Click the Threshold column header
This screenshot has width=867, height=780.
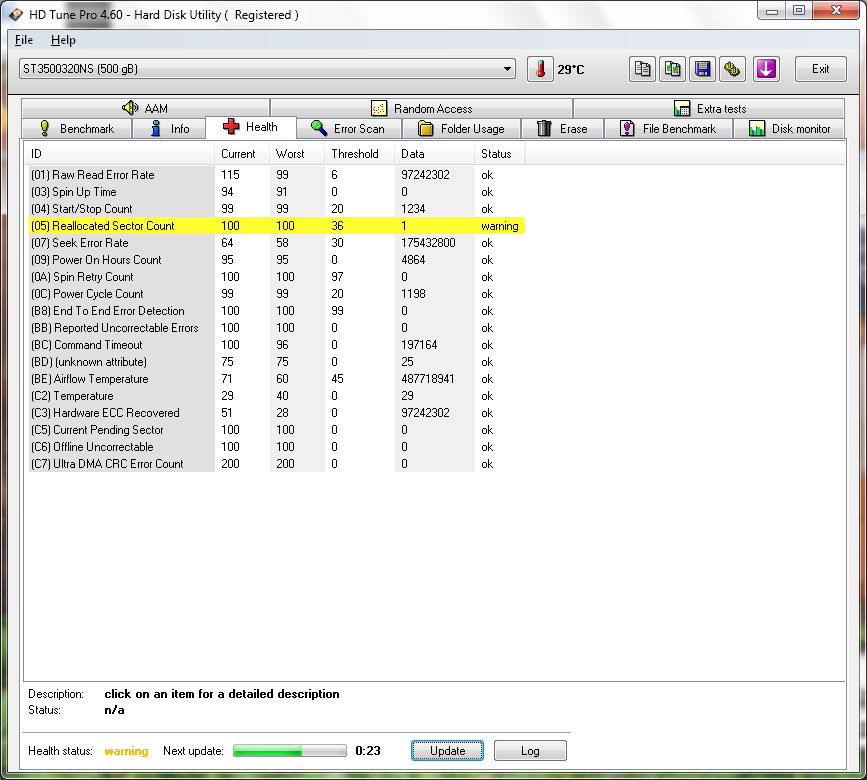point(359,154)
